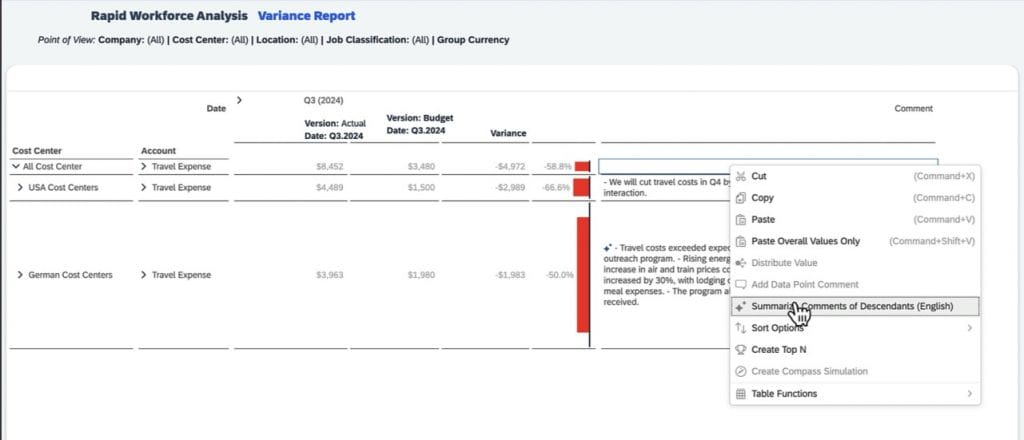The image size is (1024, 440).
Task: Click the Copy icon in context menu
Action: (741, 198)
